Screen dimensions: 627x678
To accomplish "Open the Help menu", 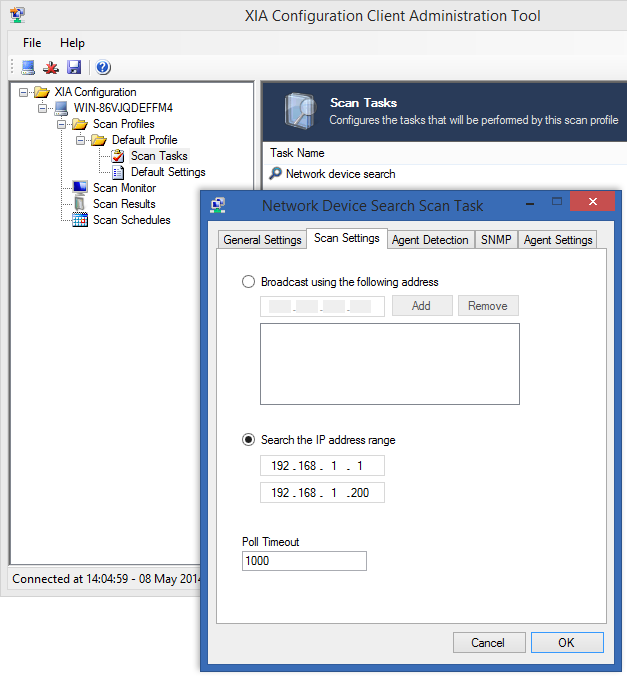I will coord(72,43).
